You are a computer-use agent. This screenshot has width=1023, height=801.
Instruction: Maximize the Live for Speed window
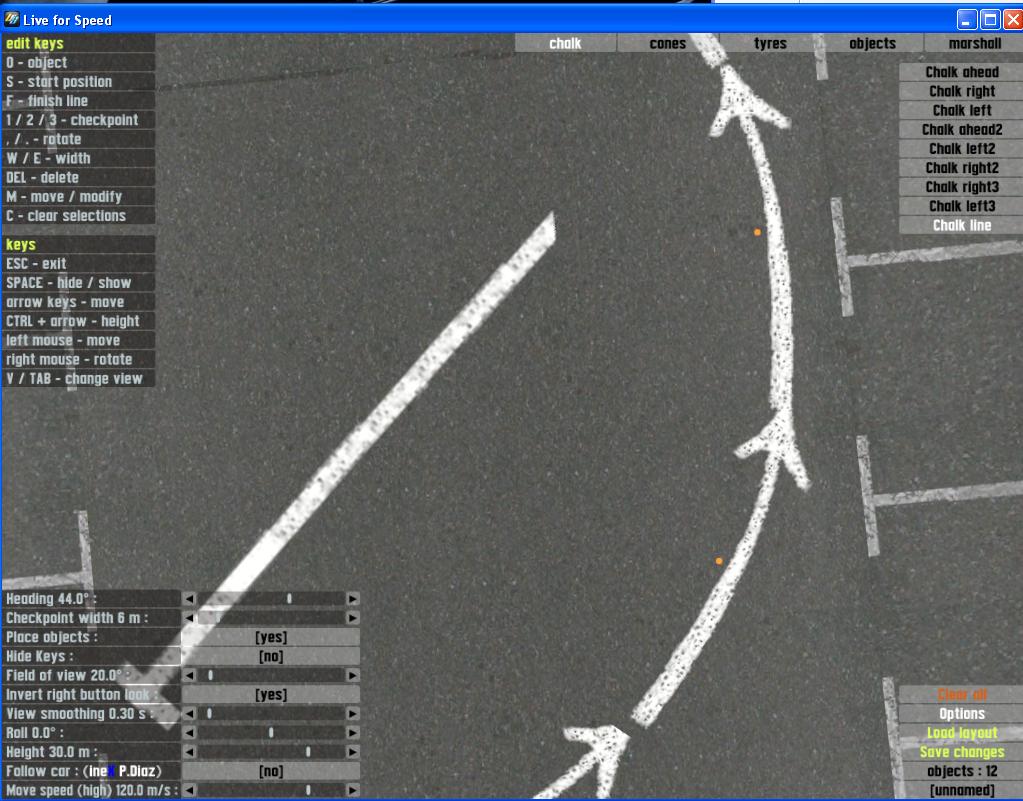pos(990,20)
